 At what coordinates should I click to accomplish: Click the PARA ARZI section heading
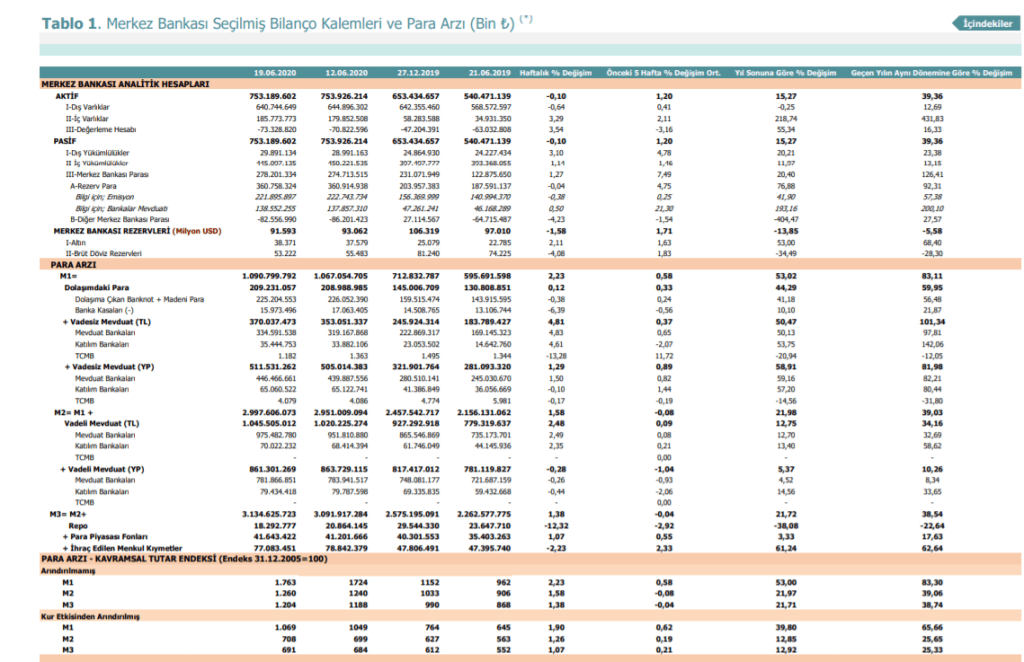[x=73, y=265]
